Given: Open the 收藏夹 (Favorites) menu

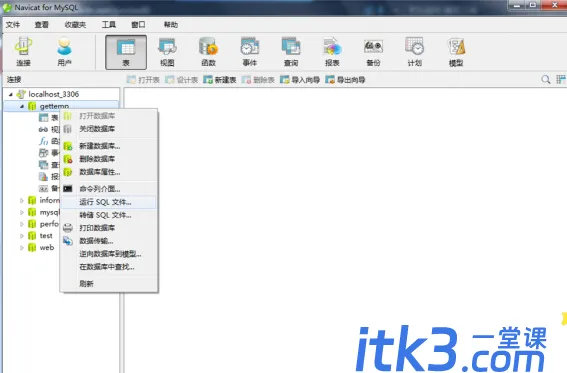Looking at the screenshot, I should coord(75,25).
